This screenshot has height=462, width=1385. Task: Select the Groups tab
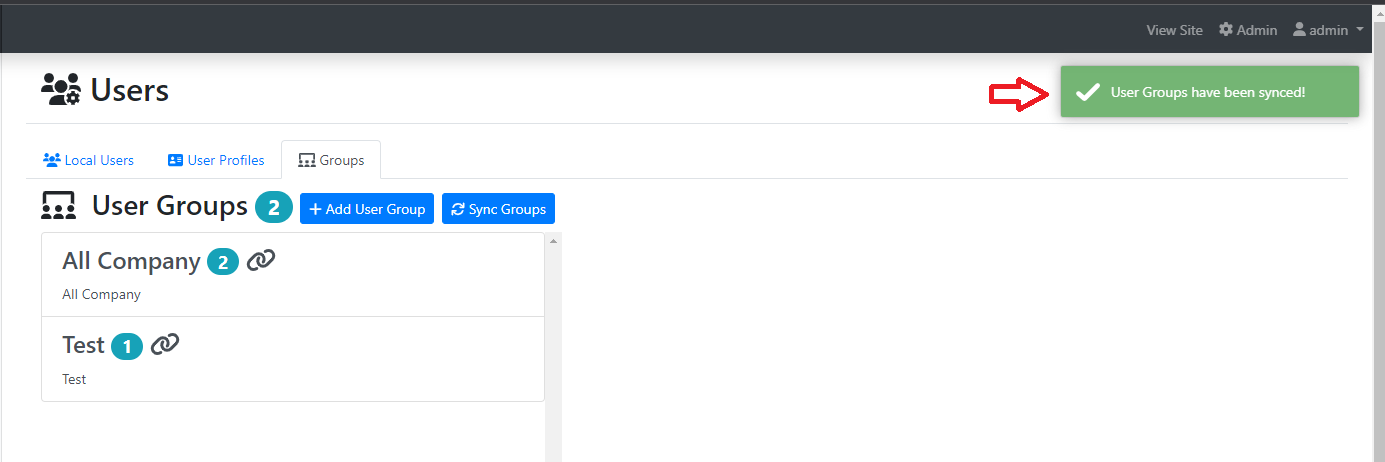point(331,160)
